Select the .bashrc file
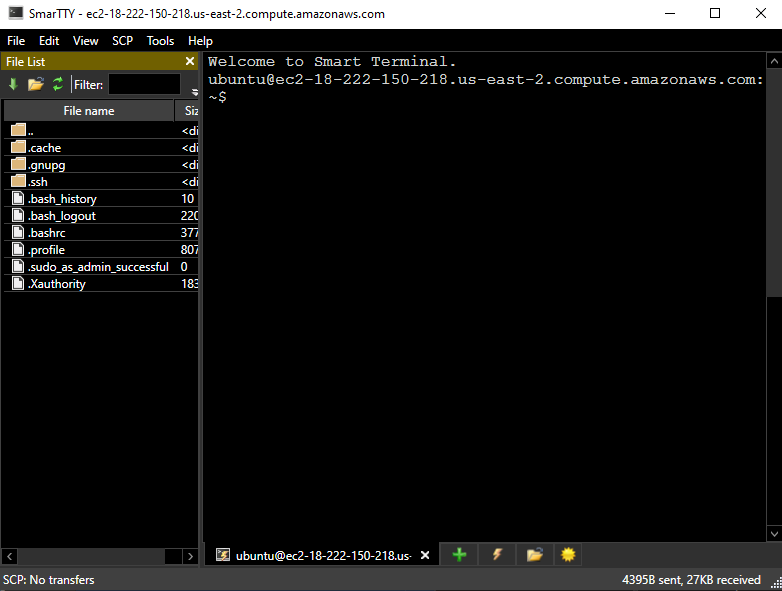This screenshot has height=591, width=782. click(101, 232)
